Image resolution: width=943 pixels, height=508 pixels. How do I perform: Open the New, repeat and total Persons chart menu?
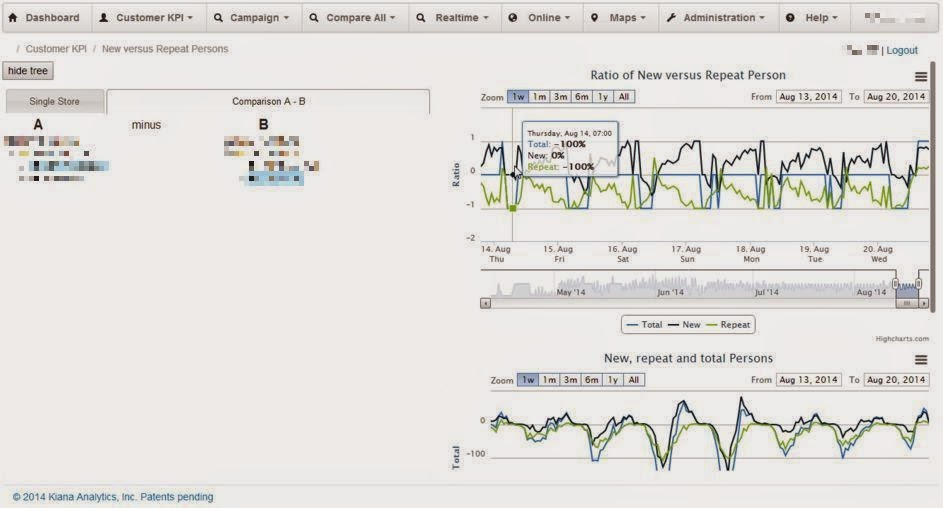click(920, 360)
